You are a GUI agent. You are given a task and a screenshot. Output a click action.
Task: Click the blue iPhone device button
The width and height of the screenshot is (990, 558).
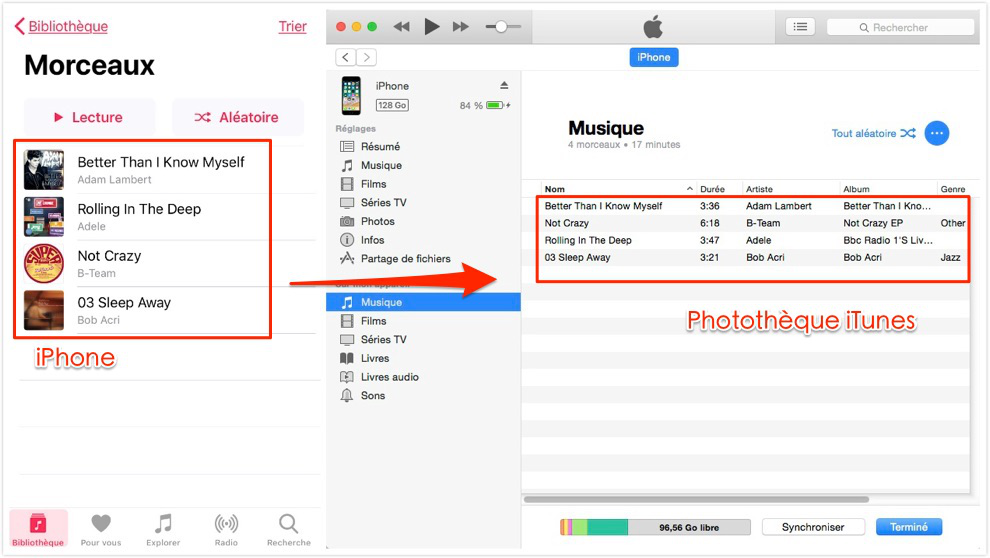[653, 57]
